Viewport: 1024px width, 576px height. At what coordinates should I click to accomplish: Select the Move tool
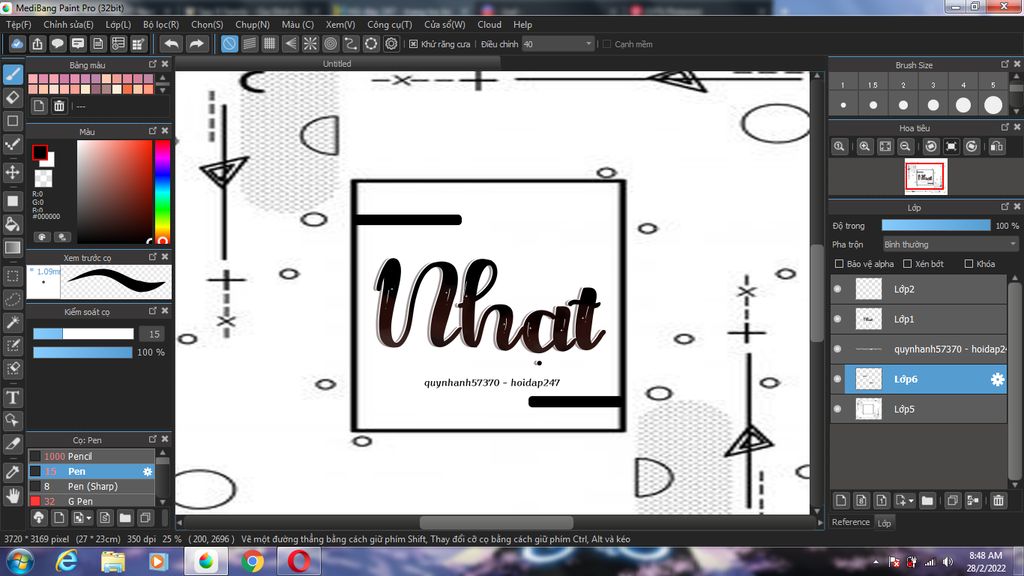click(x=12, y=172)
